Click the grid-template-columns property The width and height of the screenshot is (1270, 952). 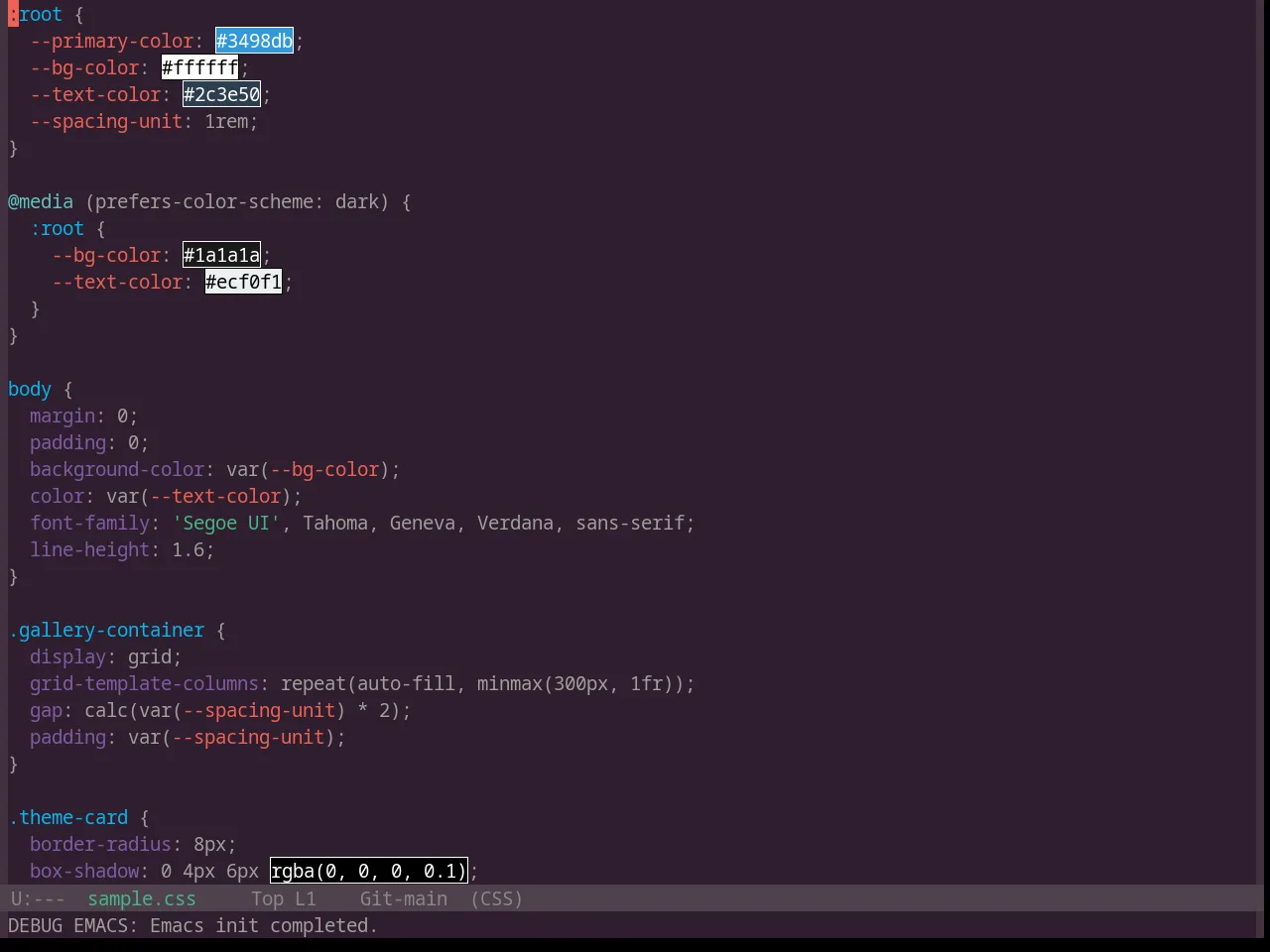145,683
